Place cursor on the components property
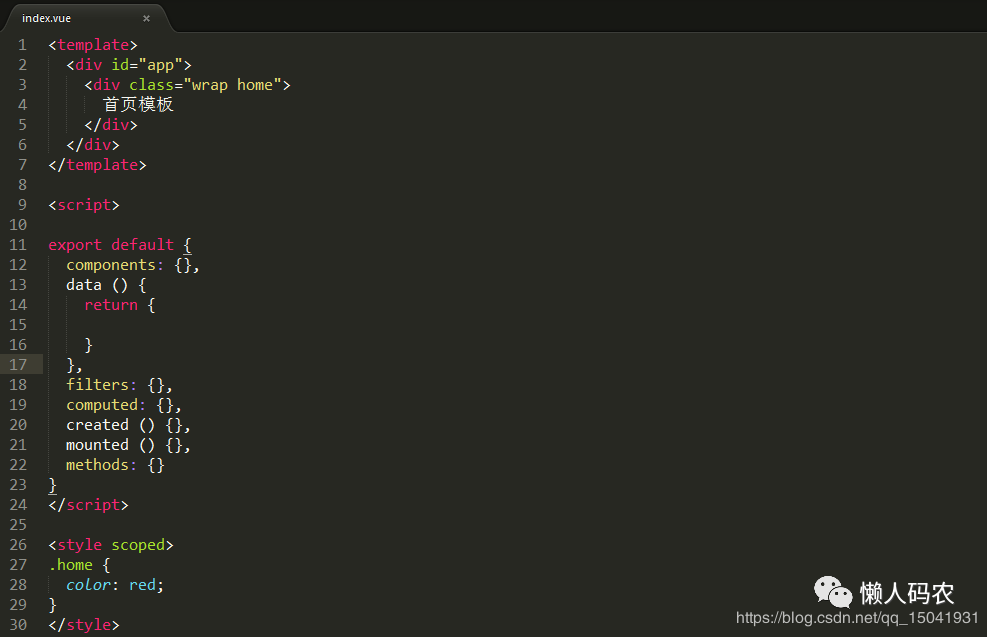This screenshot has height=637, width=987. pyautogui.click(x=111, y=264)
